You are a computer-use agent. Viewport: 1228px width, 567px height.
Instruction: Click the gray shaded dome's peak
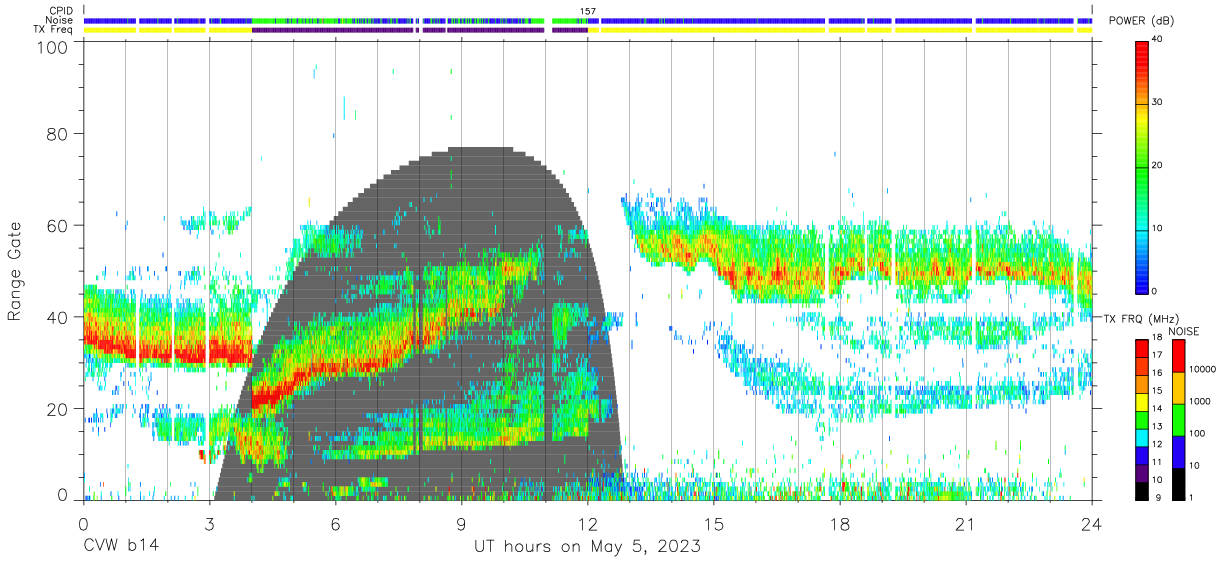482,149
